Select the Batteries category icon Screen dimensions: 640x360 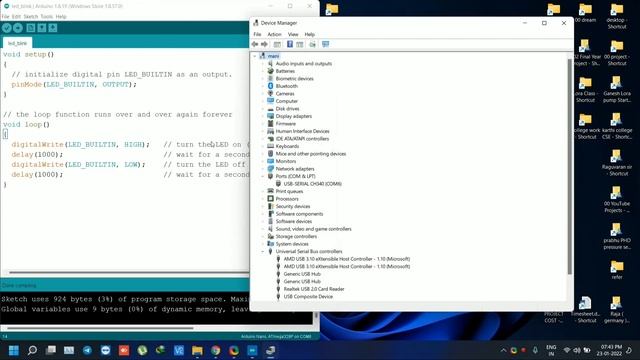tap(270, 71)
